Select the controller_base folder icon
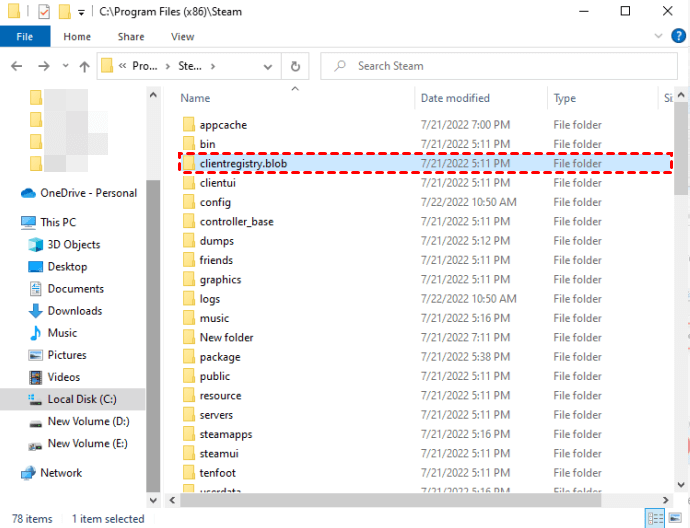This screenshot has height=528, width=690. pos(189,221)
